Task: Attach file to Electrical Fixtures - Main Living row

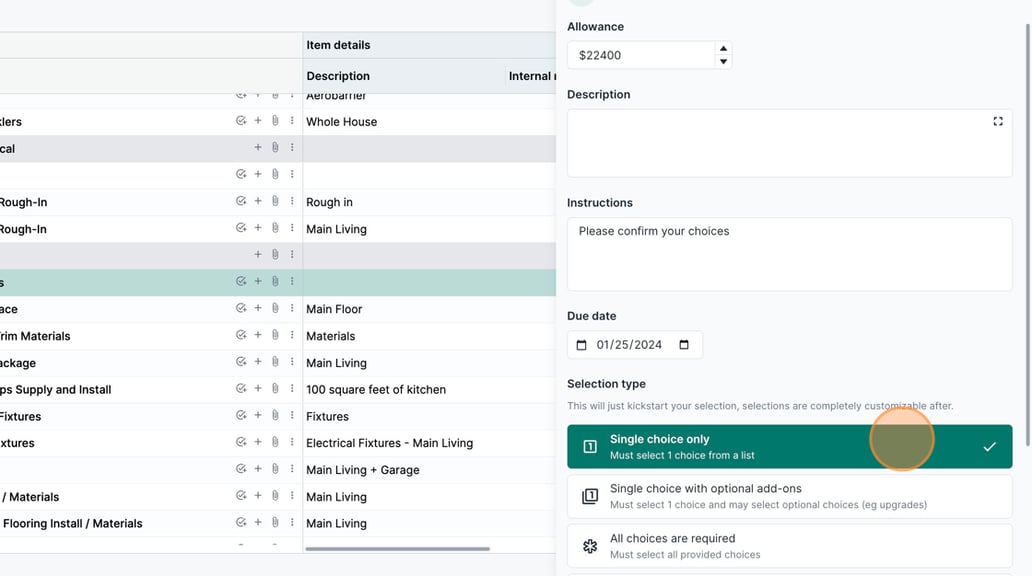Action: [275, 443]
